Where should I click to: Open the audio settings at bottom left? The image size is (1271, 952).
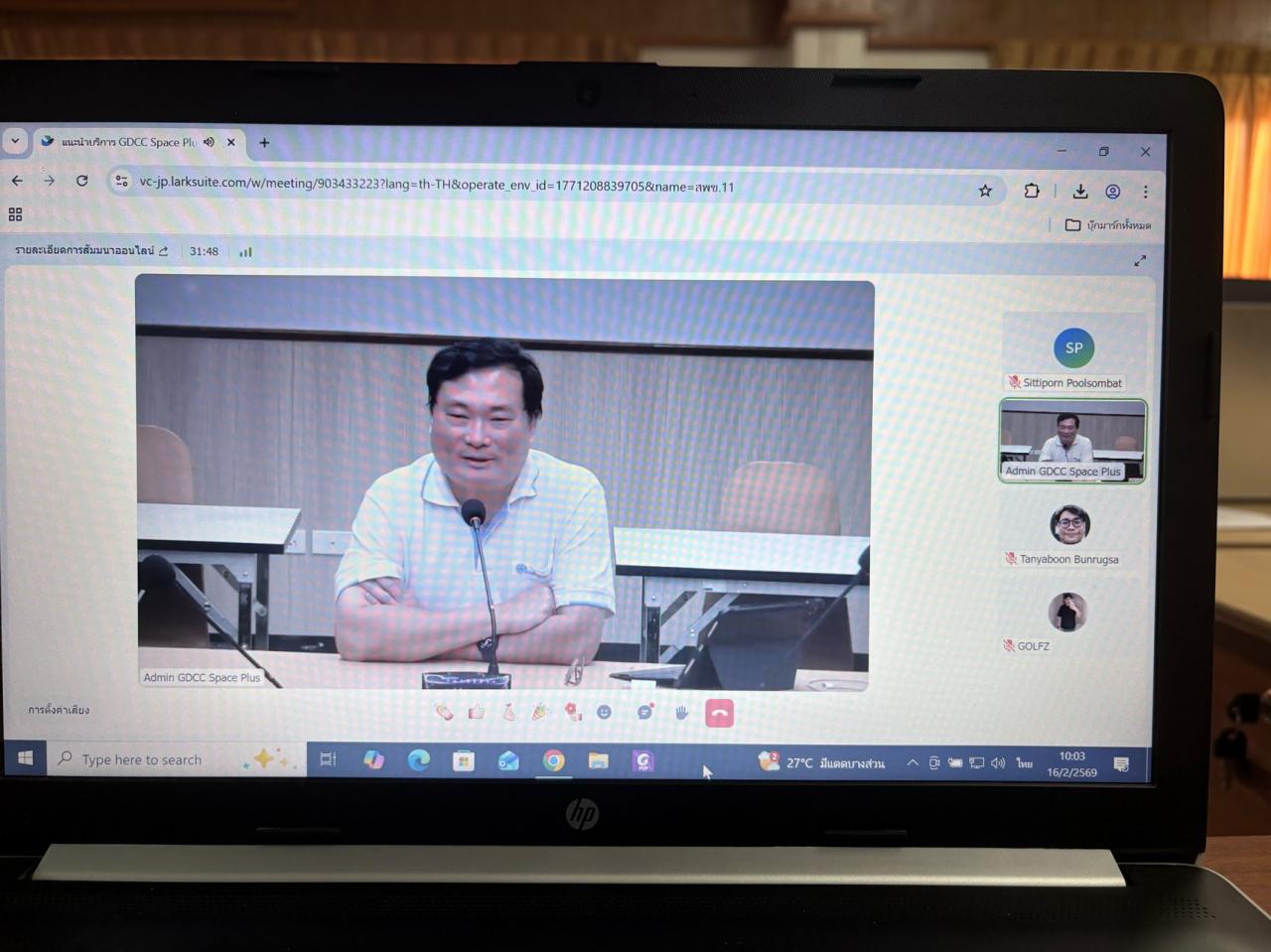click(x=59, y=710)
